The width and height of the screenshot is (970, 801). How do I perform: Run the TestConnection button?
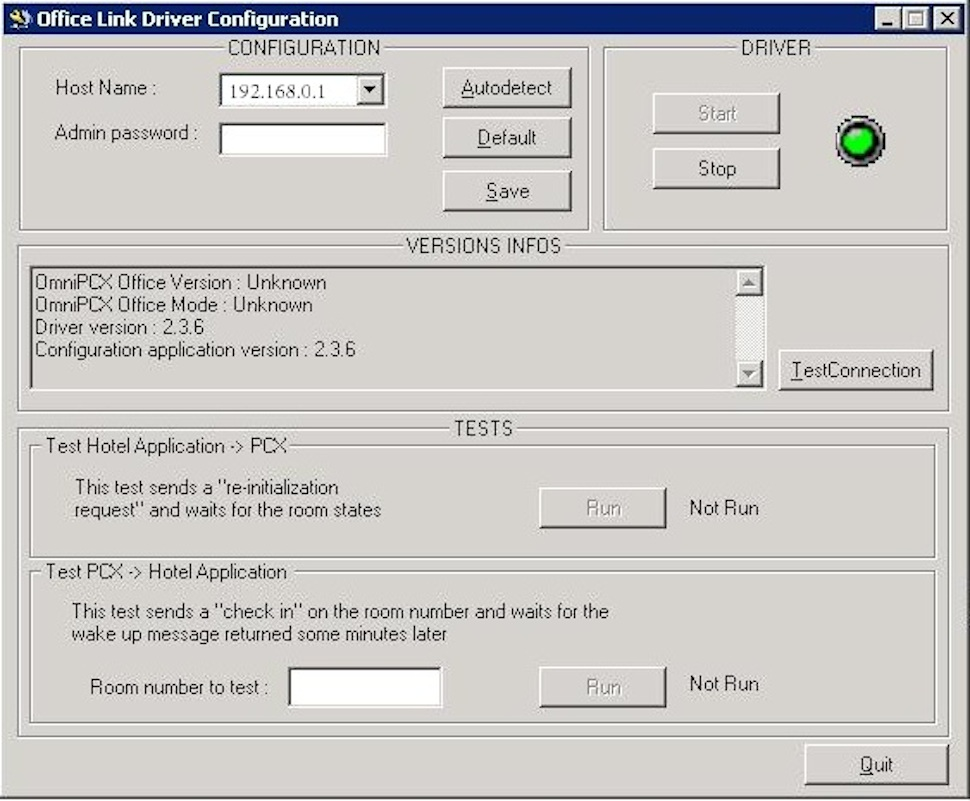click(x=856, y=370)
